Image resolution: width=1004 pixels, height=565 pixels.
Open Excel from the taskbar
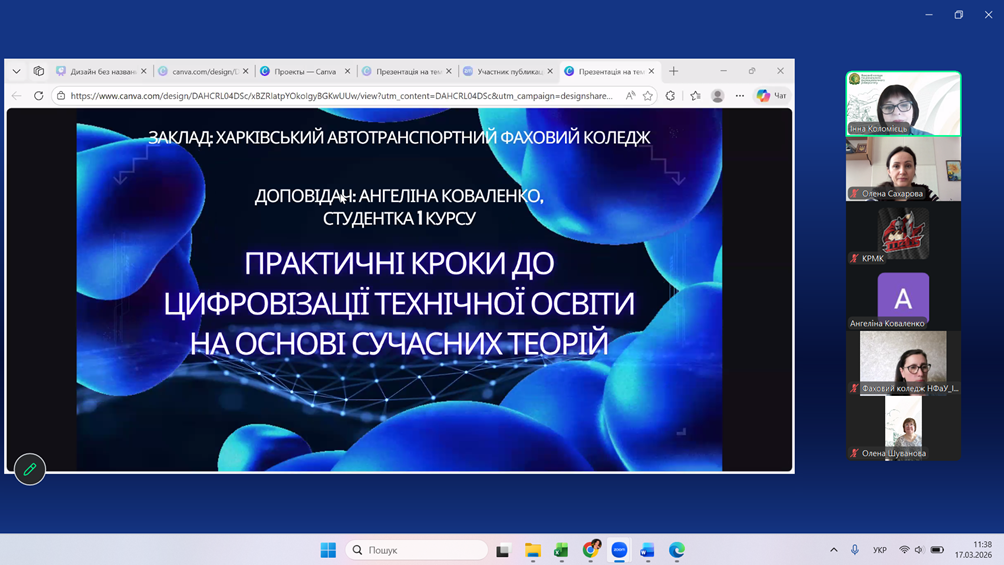point(561,550)
